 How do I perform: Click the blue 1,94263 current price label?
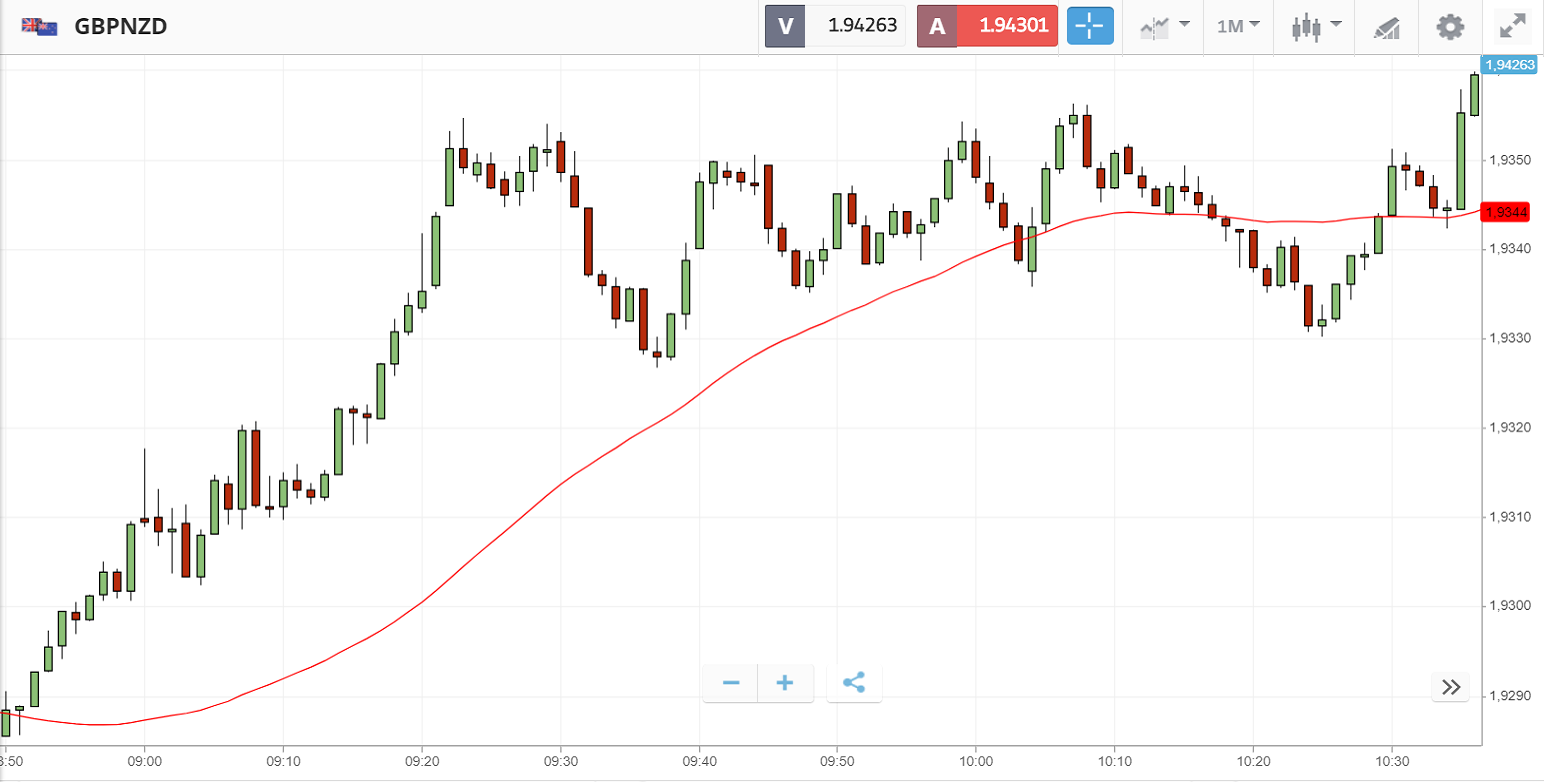coord(1510,65)
